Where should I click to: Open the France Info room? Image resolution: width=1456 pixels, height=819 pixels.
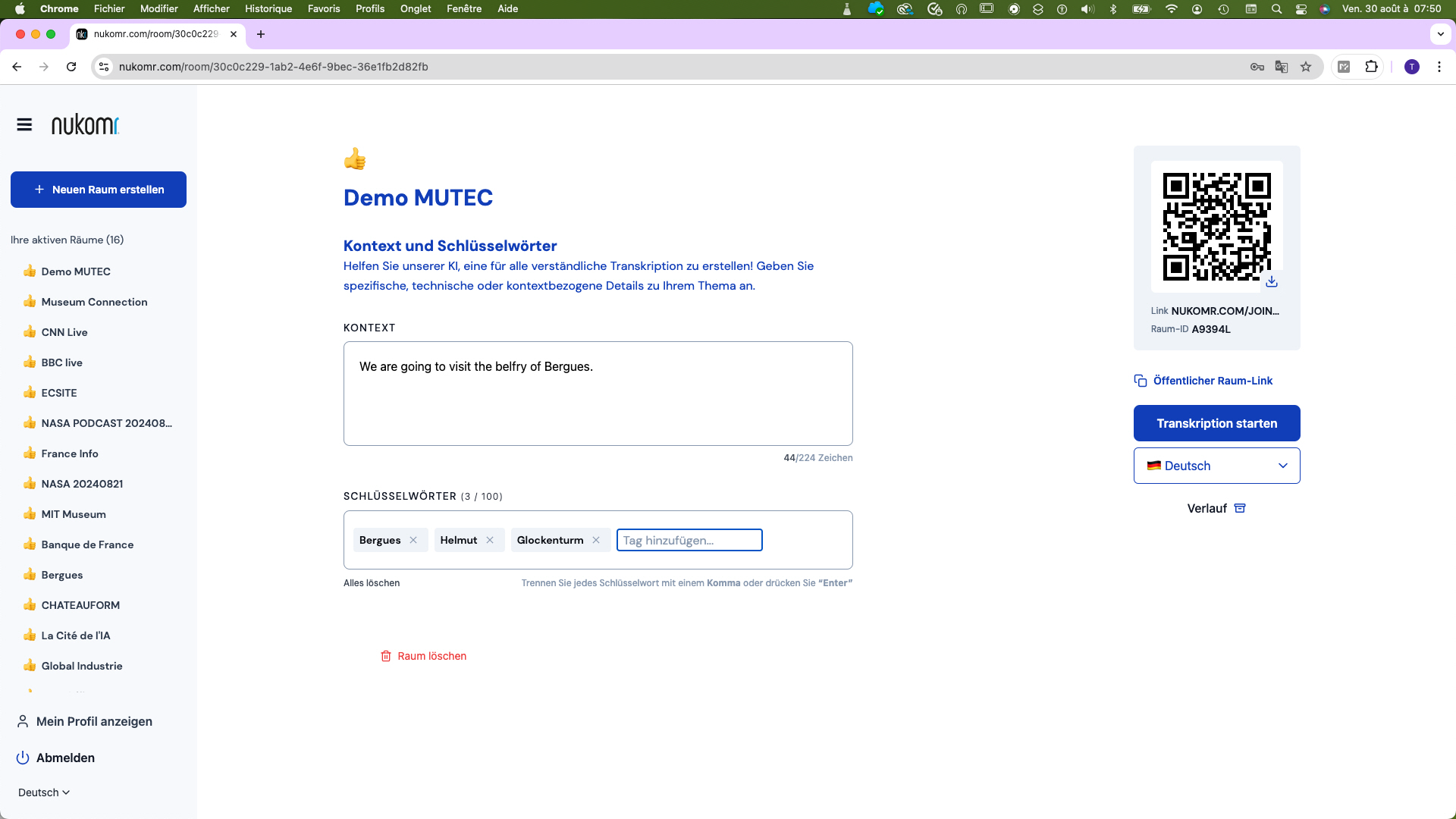(70, 453)
